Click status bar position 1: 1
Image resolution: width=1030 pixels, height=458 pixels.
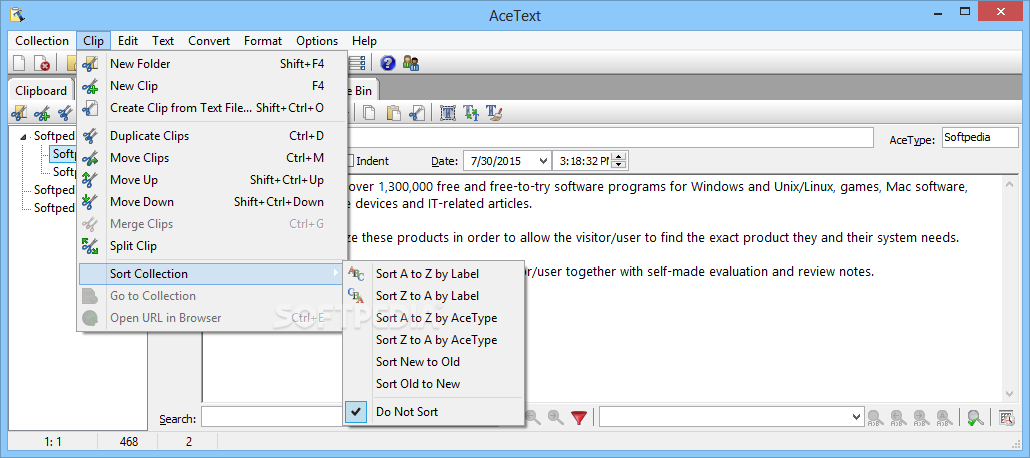pos(53,442)
